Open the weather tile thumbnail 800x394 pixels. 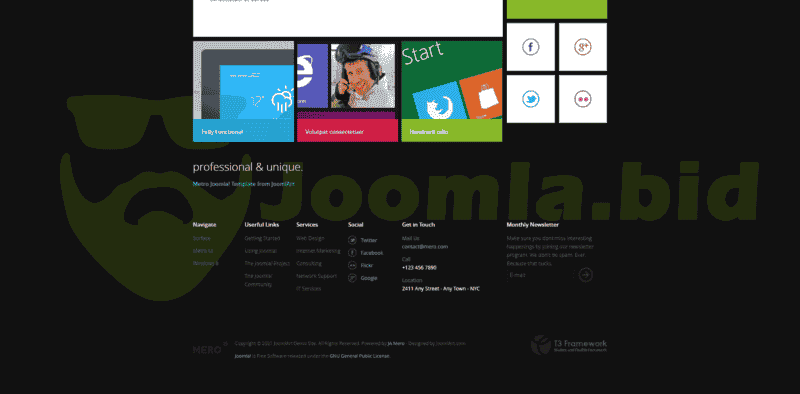pos(243,91)
